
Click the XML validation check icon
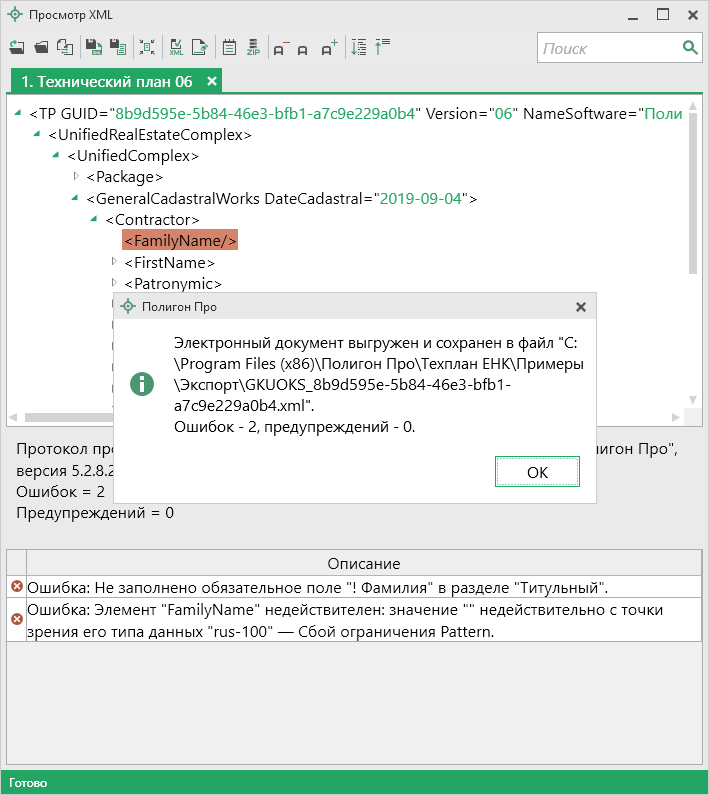point(176,47)
